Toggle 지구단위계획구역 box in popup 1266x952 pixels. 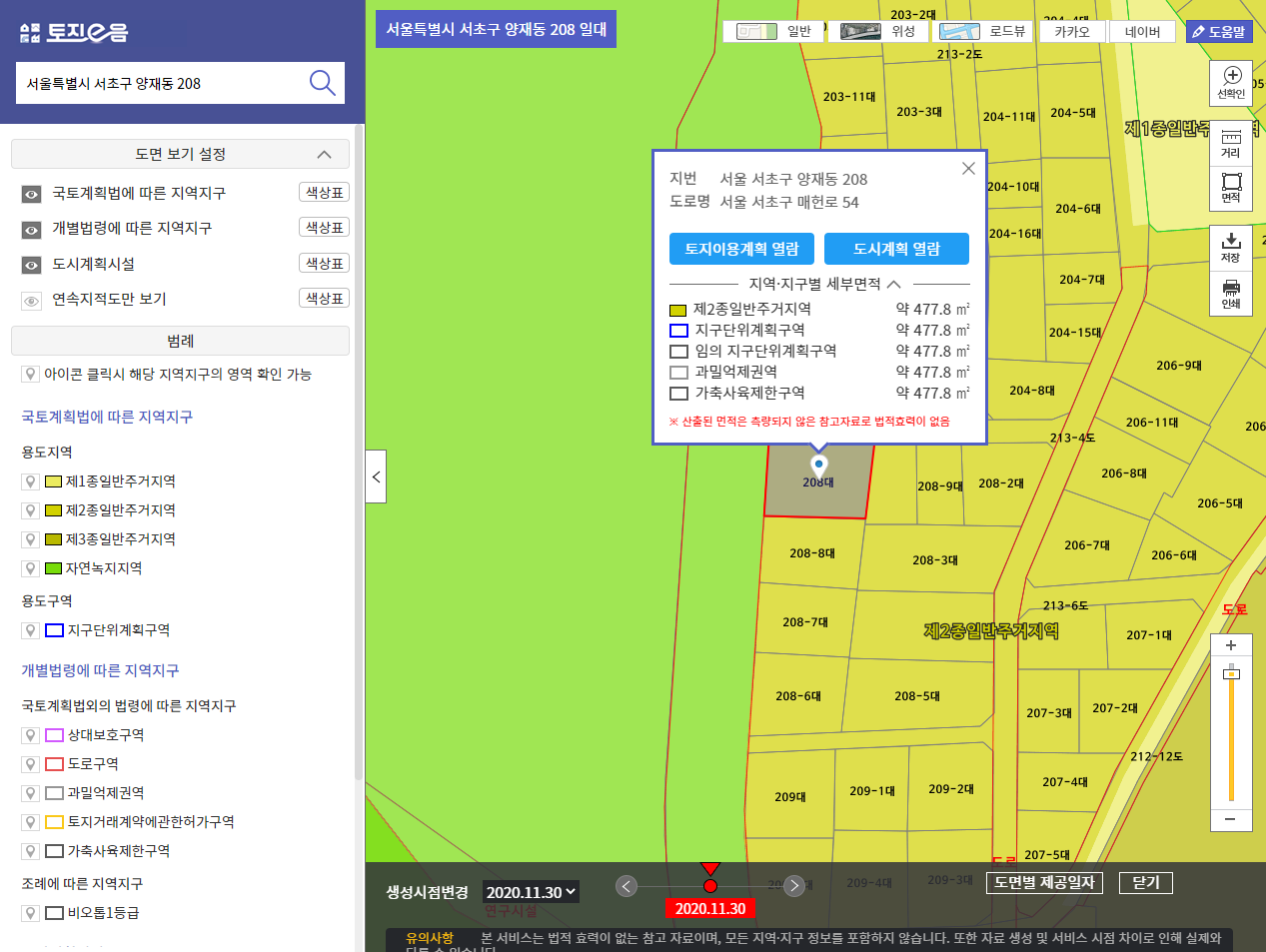pos(678,331)
